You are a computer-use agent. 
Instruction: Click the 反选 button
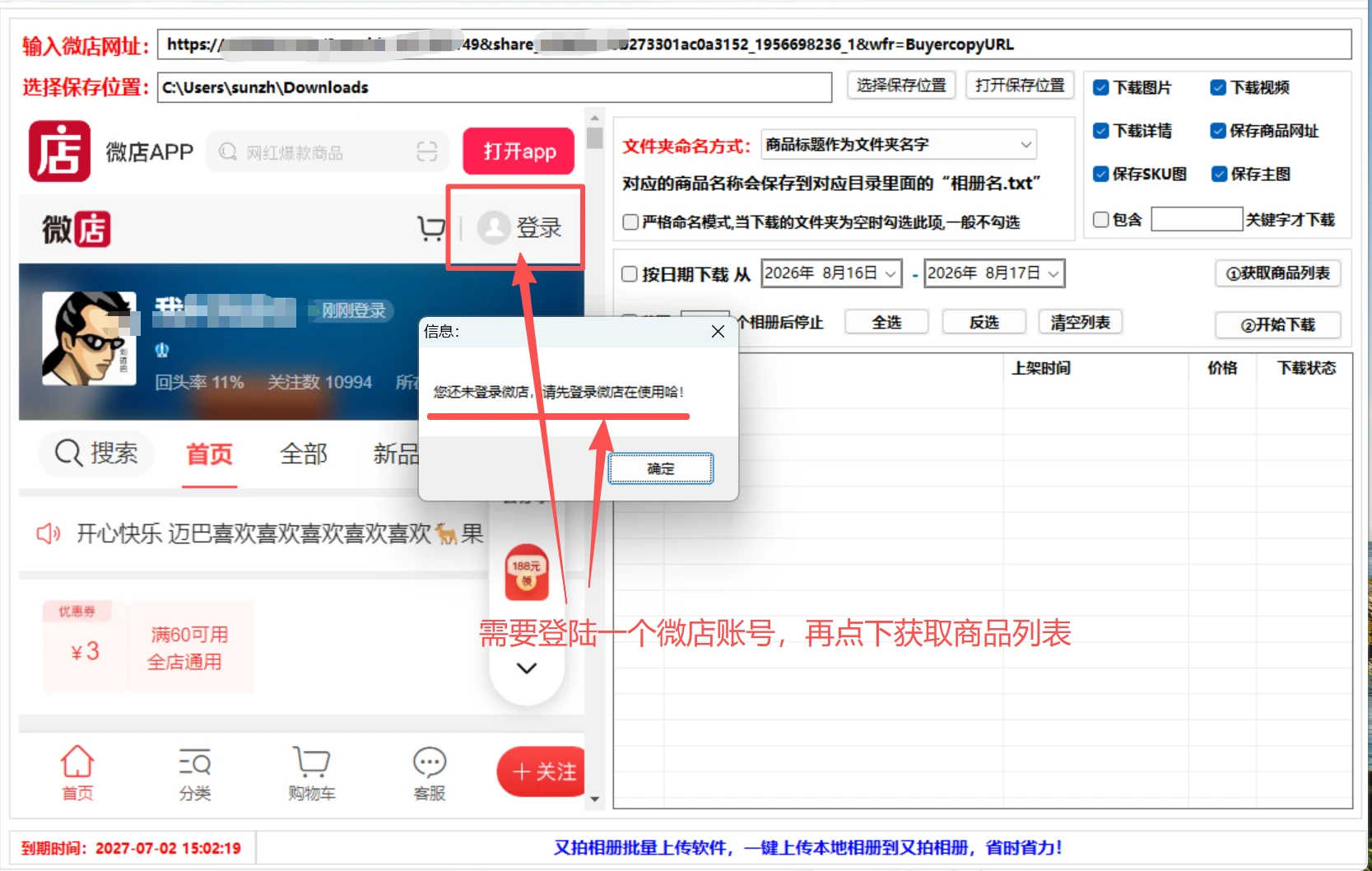point(984,322)
